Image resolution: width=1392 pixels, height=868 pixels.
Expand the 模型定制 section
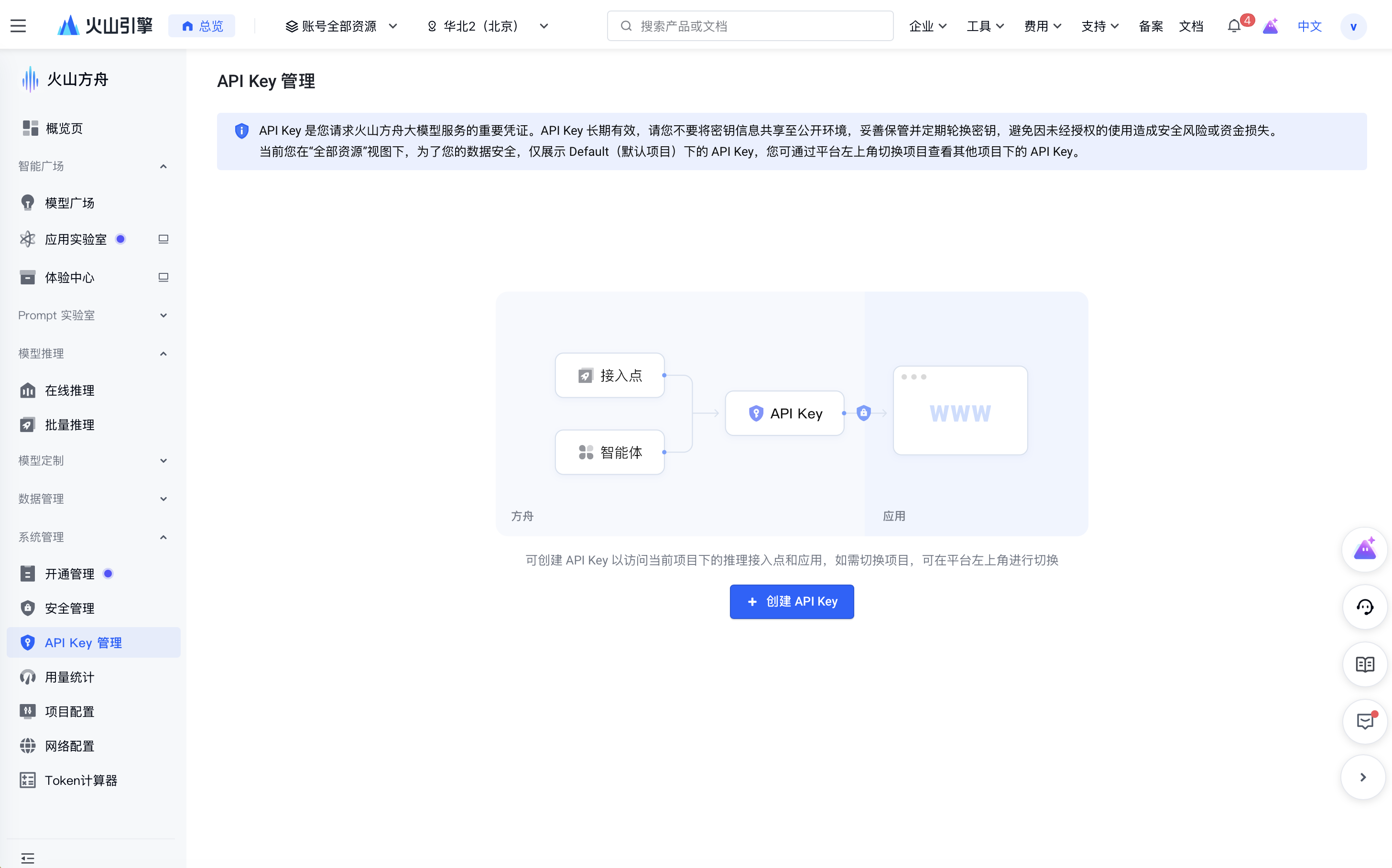[163, 460]
